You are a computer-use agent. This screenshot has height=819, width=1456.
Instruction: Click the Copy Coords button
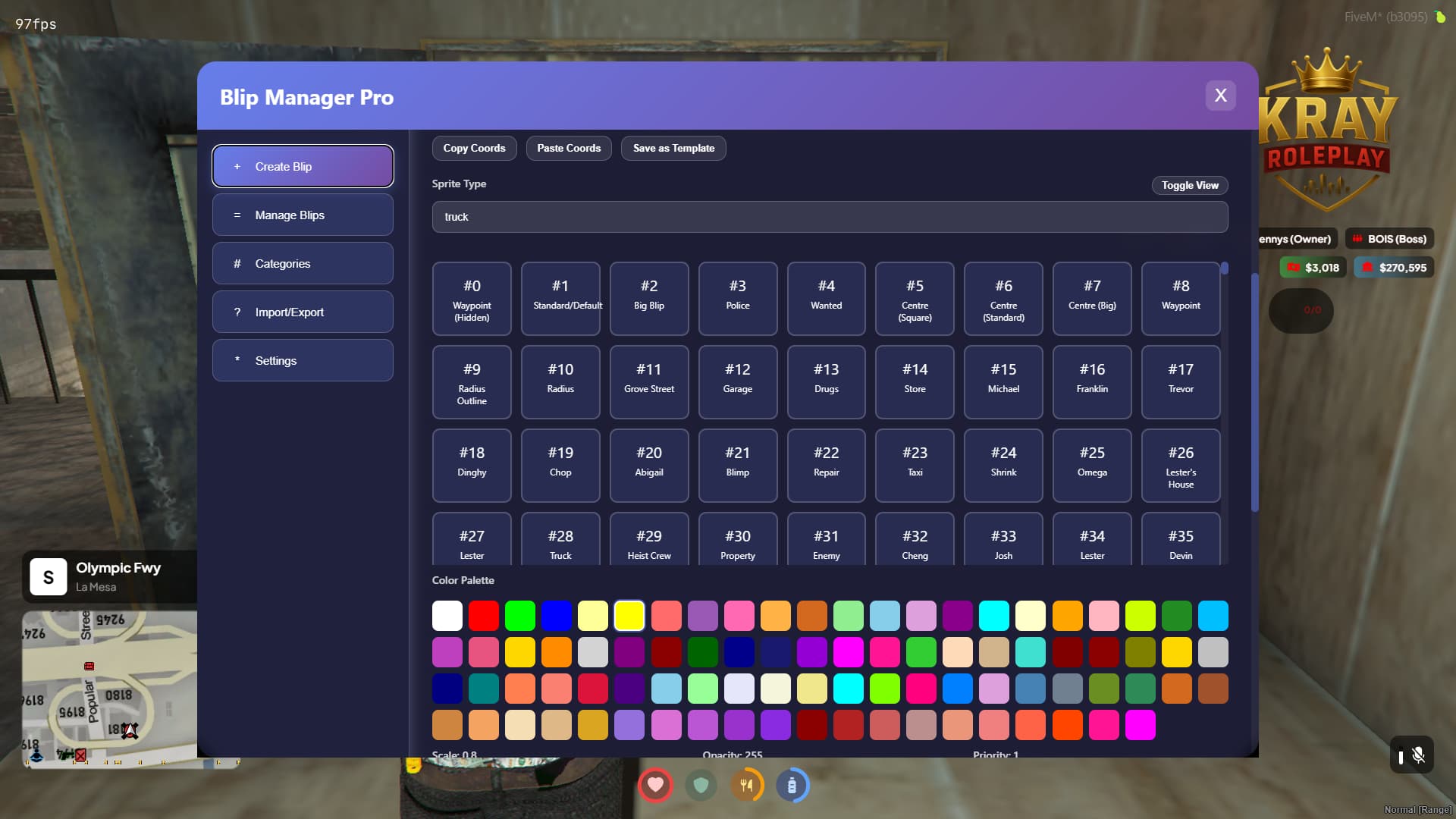pos(474,148)
